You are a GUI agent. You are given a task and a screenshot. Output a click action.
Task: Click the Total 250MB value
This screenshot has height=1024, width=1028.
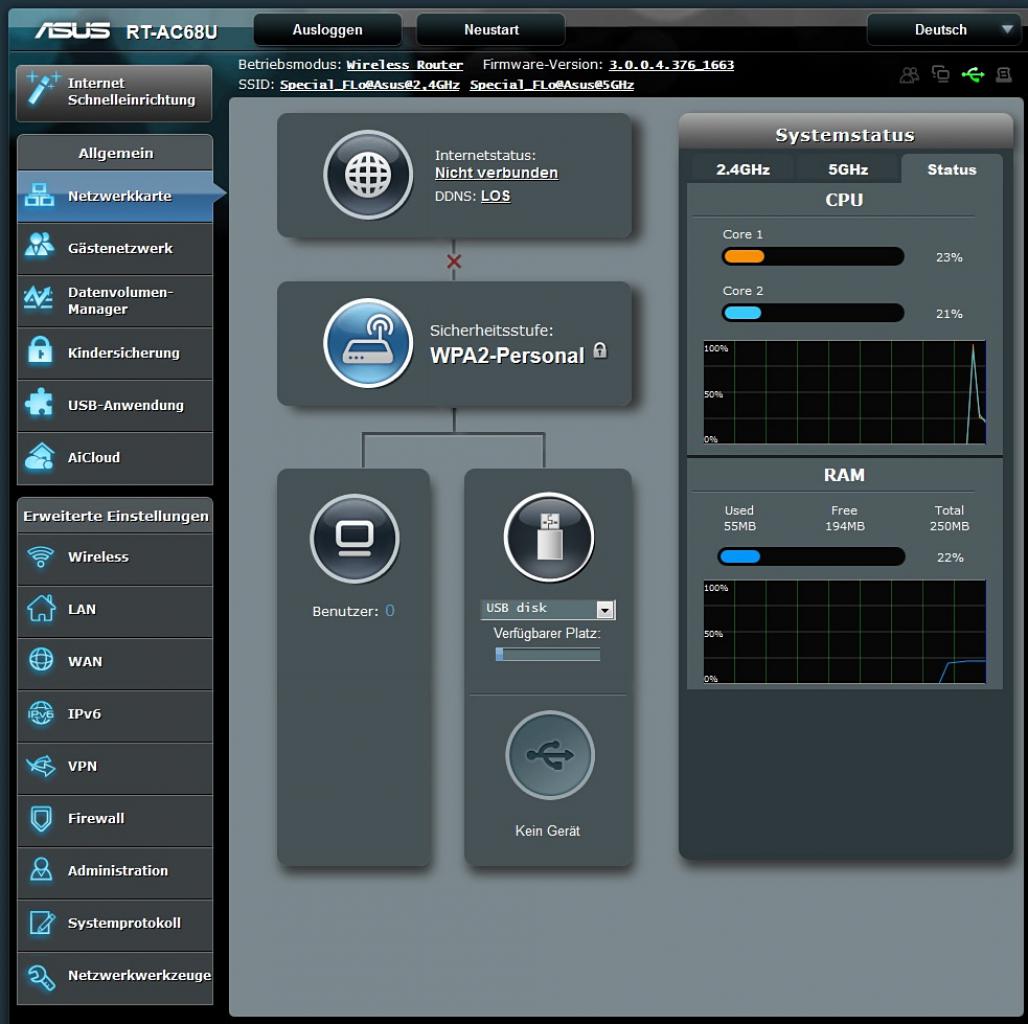point(949,526)
